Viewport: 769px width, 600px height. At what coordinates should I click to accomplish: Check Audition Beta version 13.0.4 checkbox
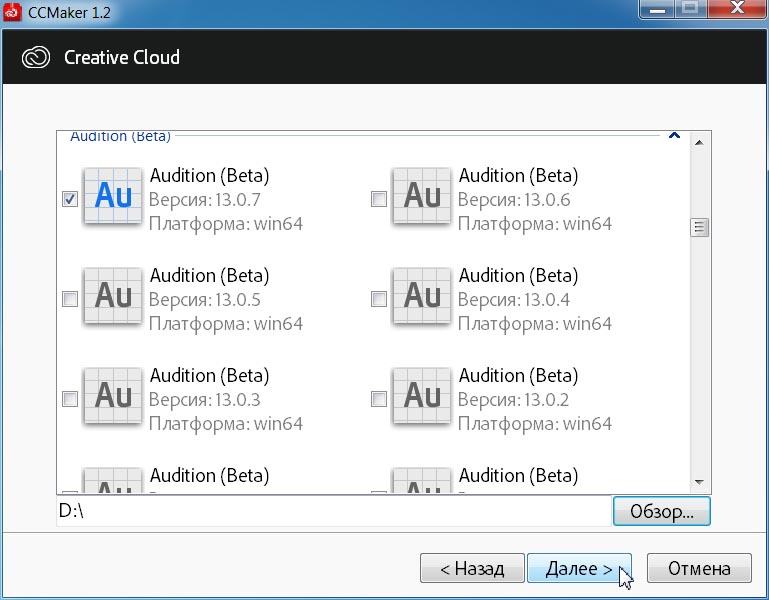click(379, 299)
